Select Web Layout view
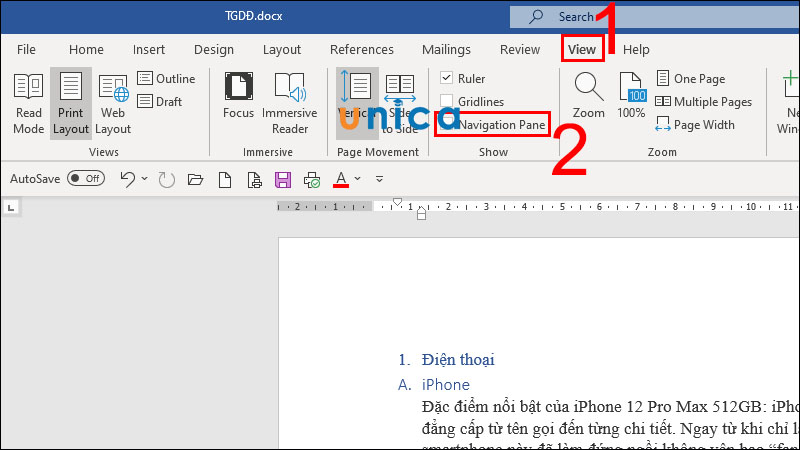Viewport: 800px width, 450px height. coord(113,103)
